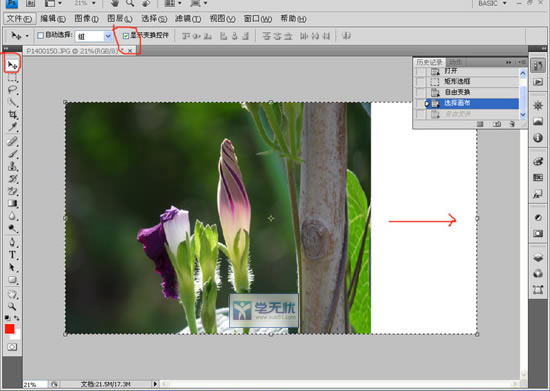Viewport: 550px width, 391px height.
Task: Expand the status bar info arrow
Action: (155, 384)
